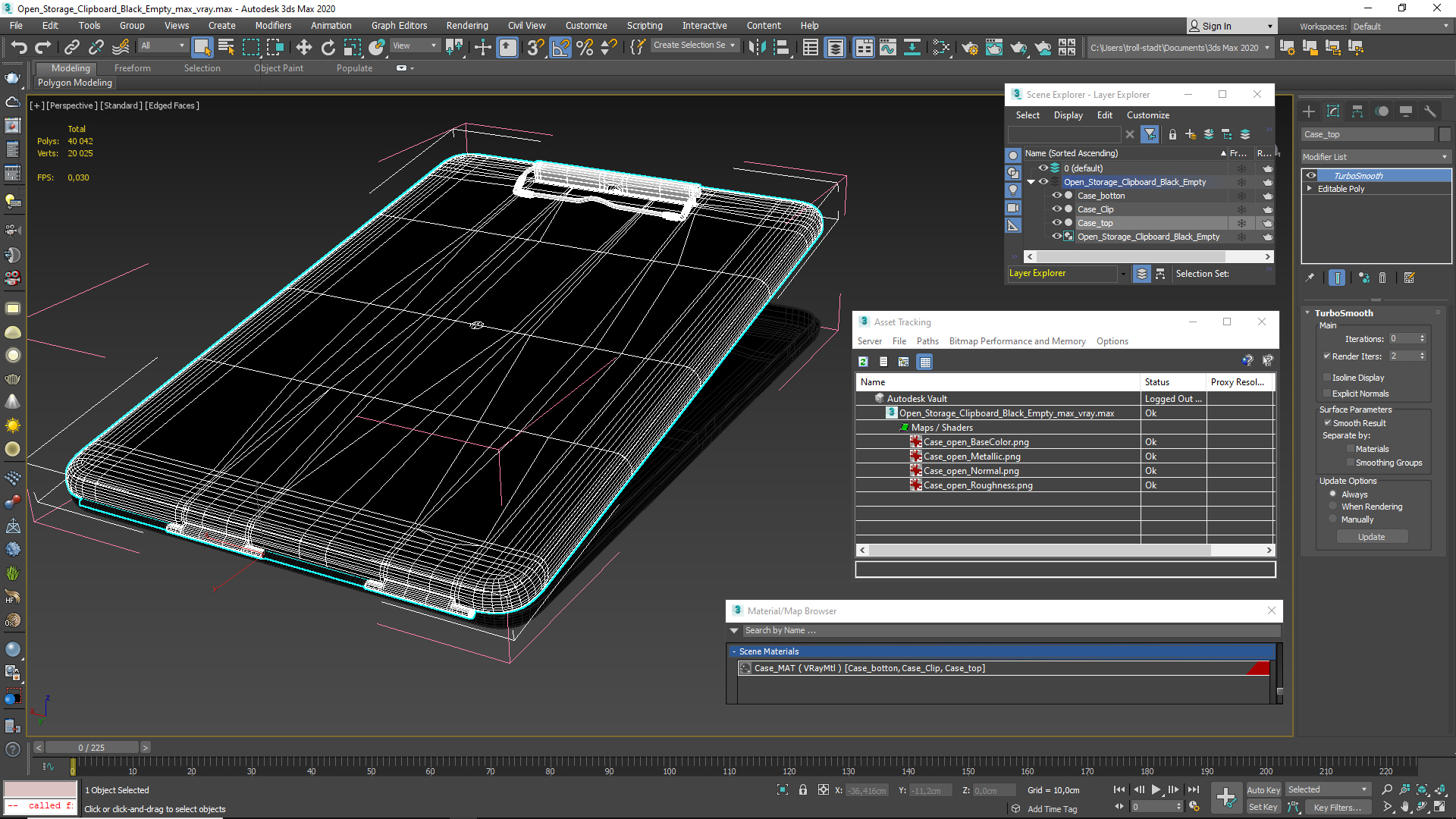Open the Hierarchy command panel tab
The image size is (1456, 819).
tap(1357, 111)
